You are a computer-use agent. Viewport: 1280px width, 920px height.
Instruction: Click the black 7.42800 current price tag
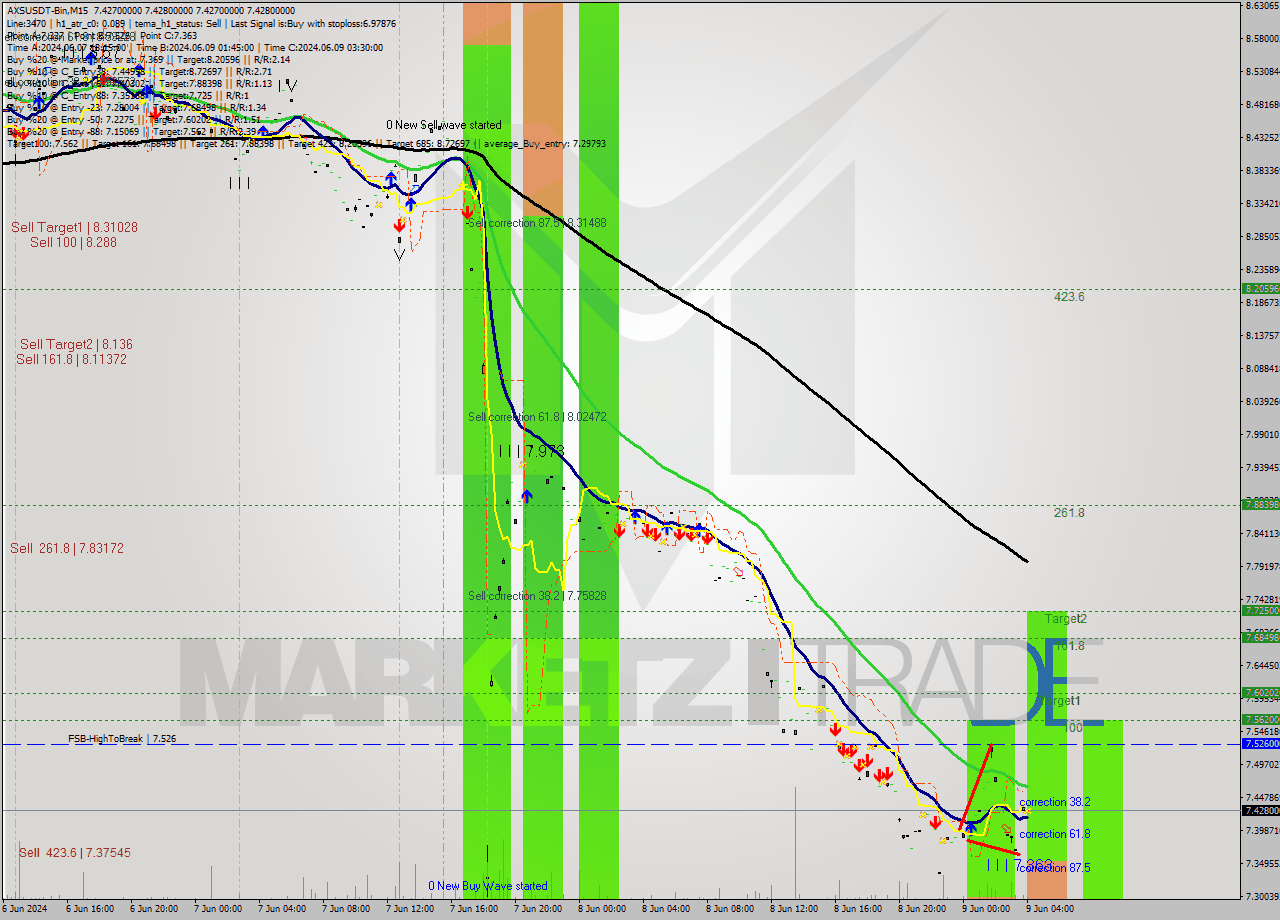coord(1260,810)
